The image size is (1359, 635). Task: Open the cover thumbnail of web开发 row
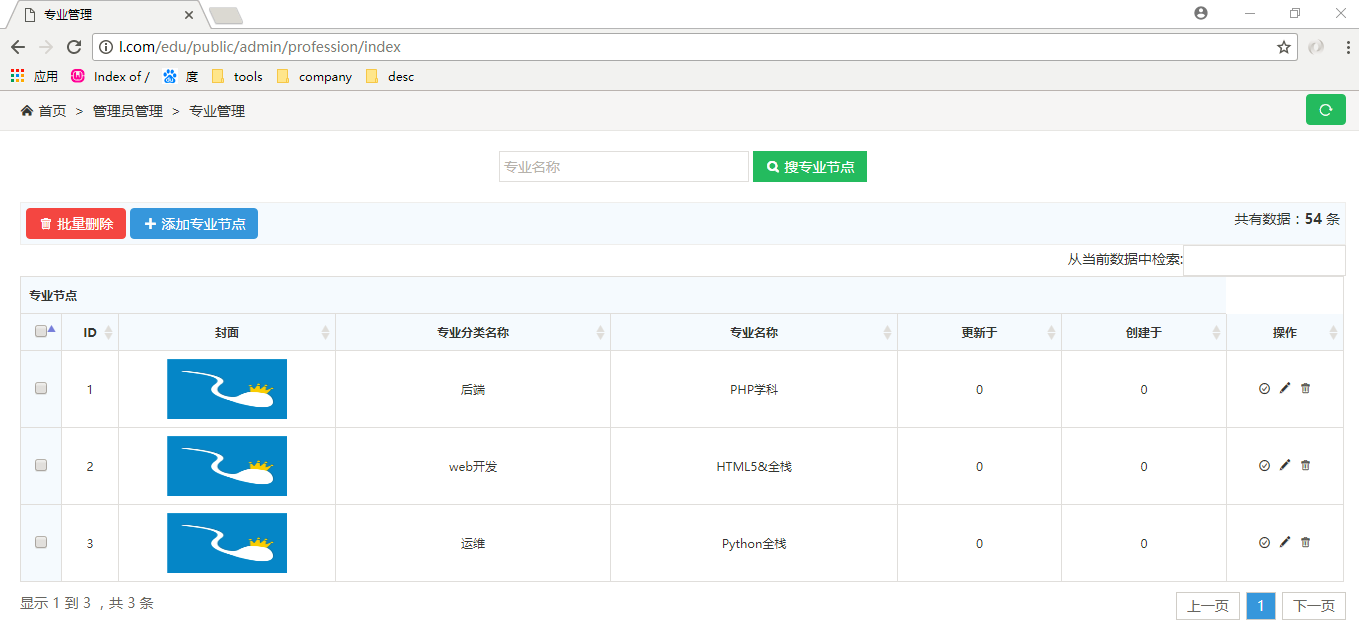click(227, 466)
